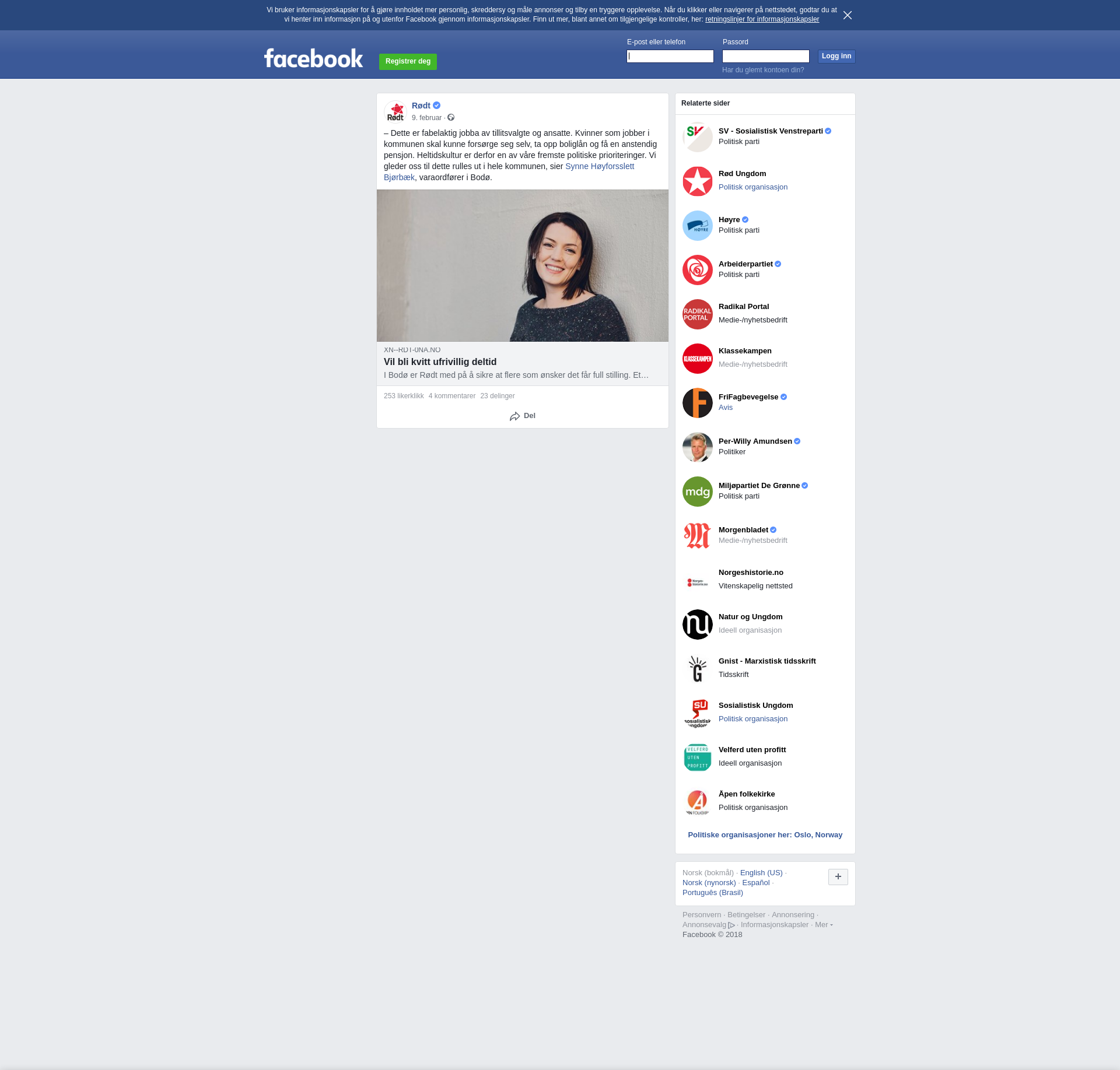The width and height of the screenshot is (1120, 1070).
Task: Open 'Politiske organisasjoner her: Oslo, Norway' link
Action: [x=765, y=835]
